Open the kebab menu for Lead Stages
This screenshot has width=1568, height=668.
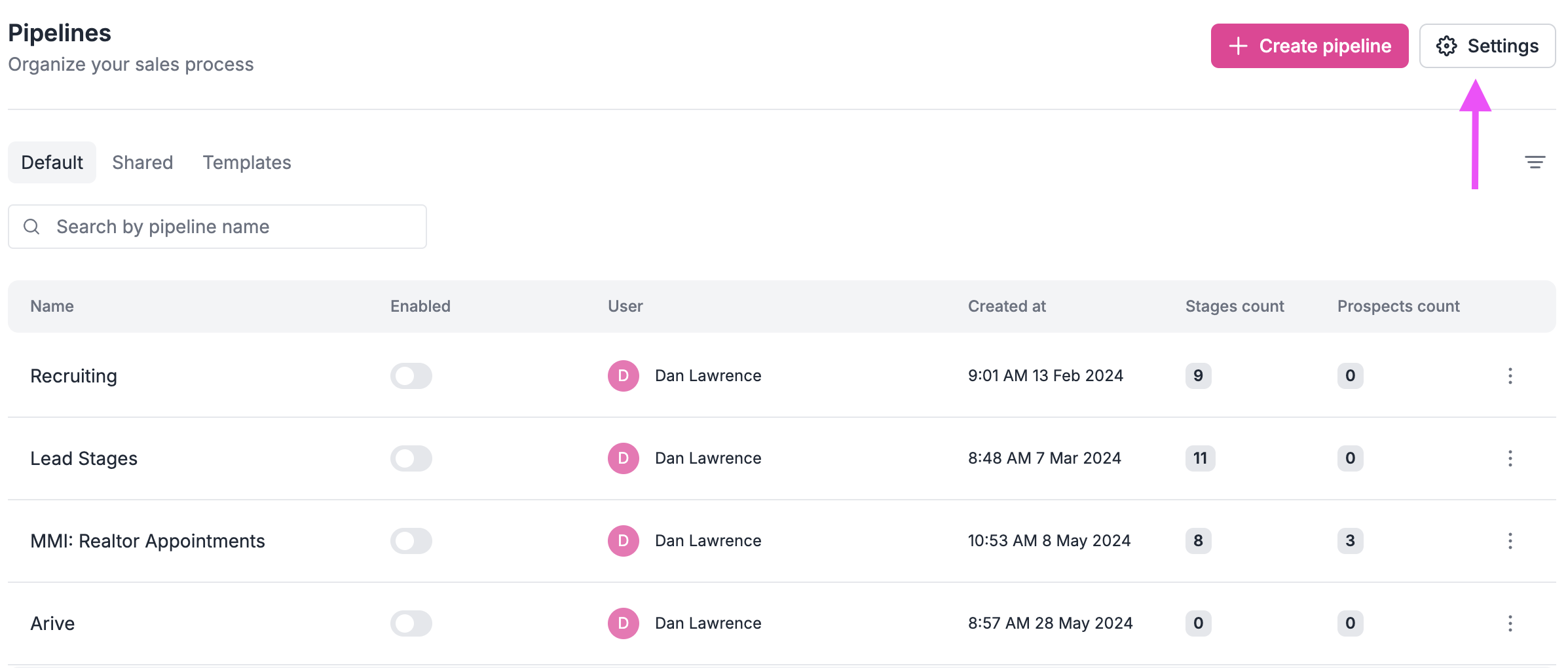click(x=1510, y=458)
